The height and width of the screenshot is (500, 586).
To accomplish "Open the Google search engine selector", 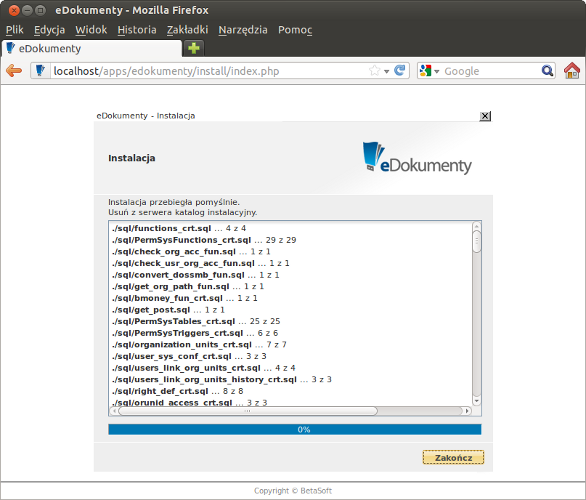I will (x=429, y=71).
